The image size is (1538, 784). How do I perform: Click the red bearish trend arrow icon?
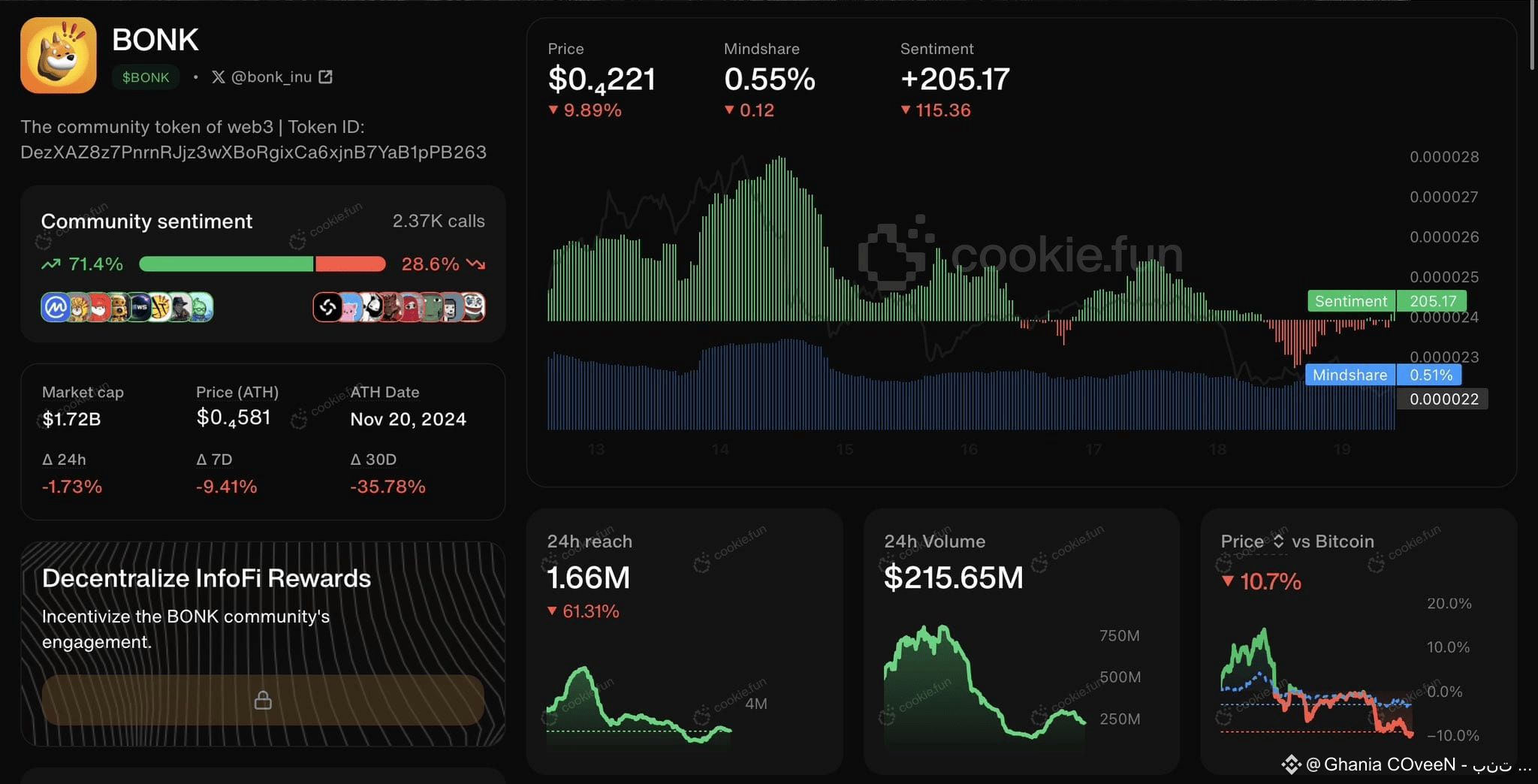pos(475,264)
